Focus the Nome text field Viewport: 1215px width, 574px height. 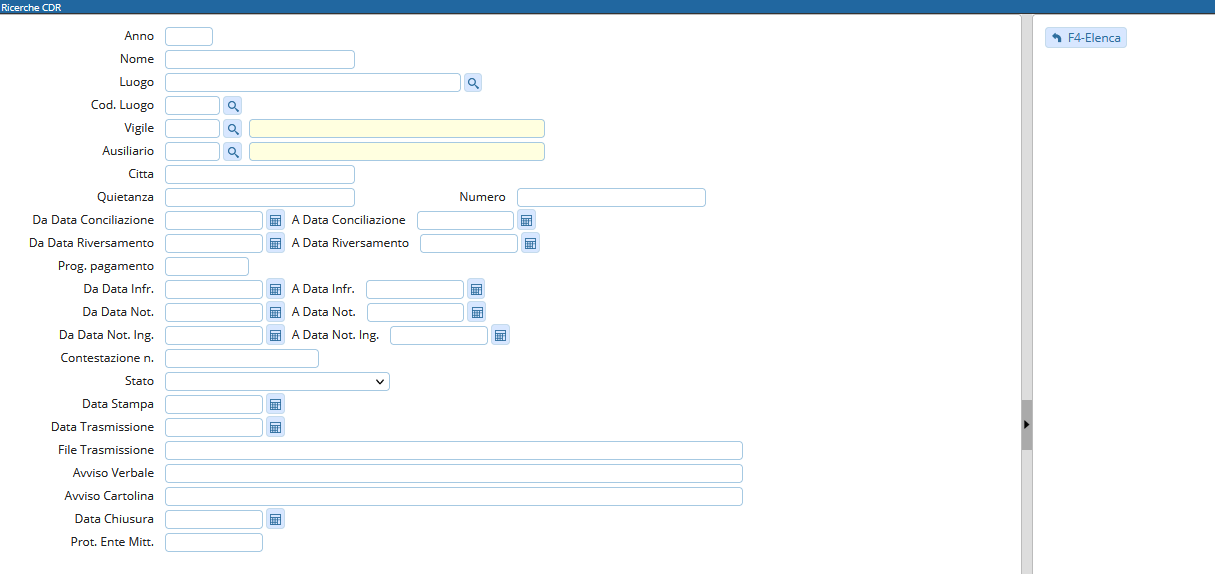point(260,60)
